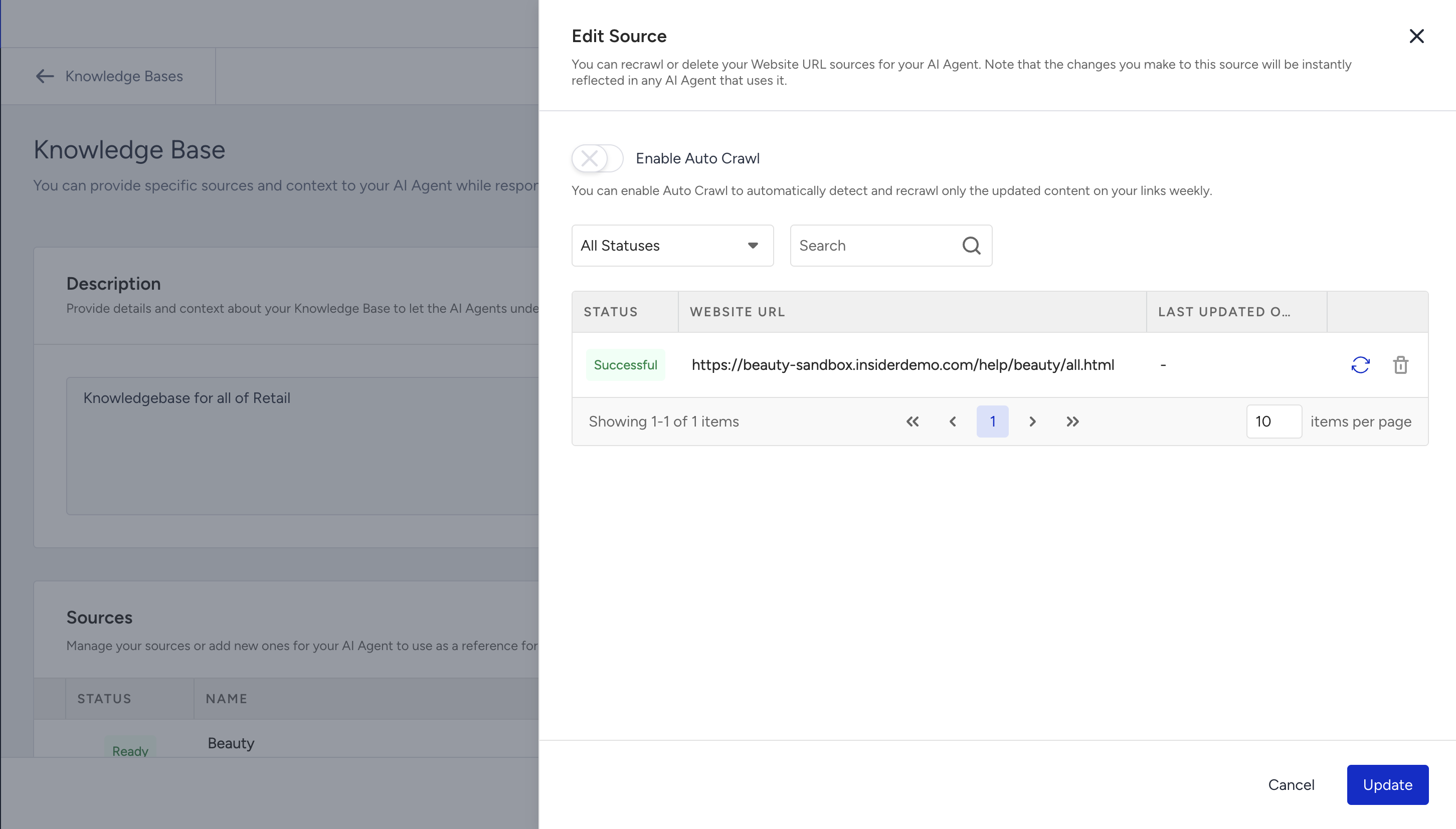Recrawl the beauty-sandbox URL source
This screenshot has width=1456, height=829.
pyautogui.click(x=1360, y=365)
